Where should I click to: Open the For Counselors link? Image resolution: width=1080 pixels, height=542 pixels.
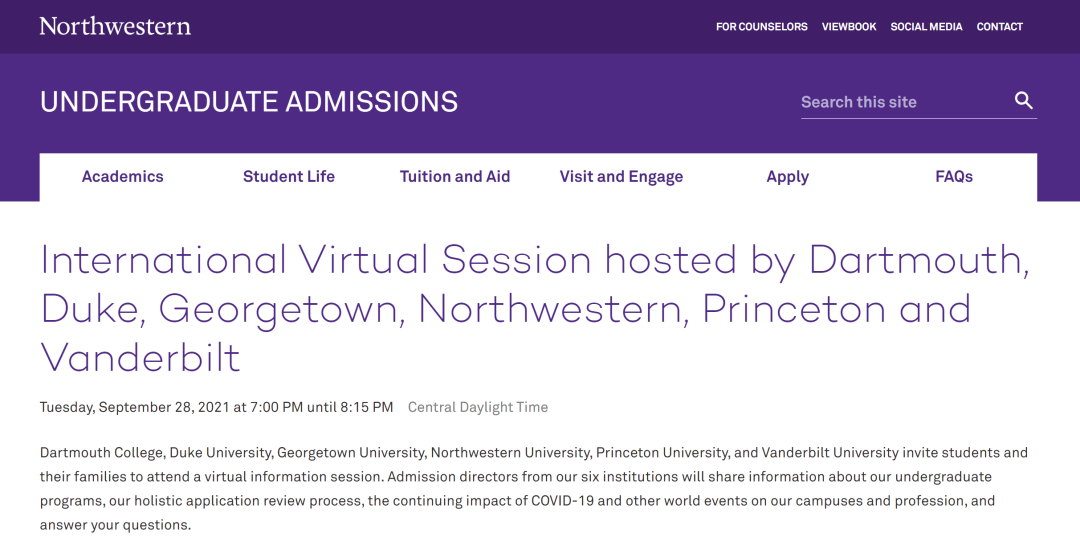point(761,27)
